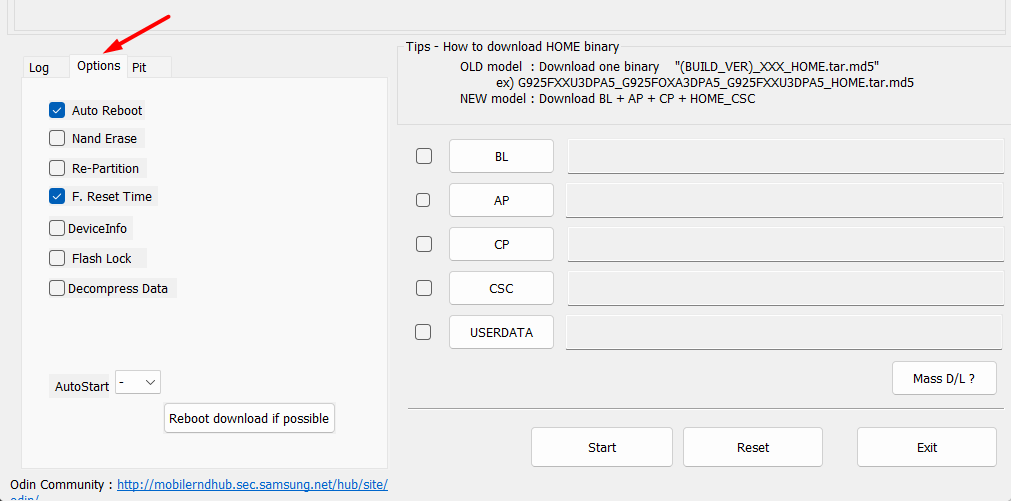Open the Odin Community link
1011x501 pixels.
tap(252, 485)
